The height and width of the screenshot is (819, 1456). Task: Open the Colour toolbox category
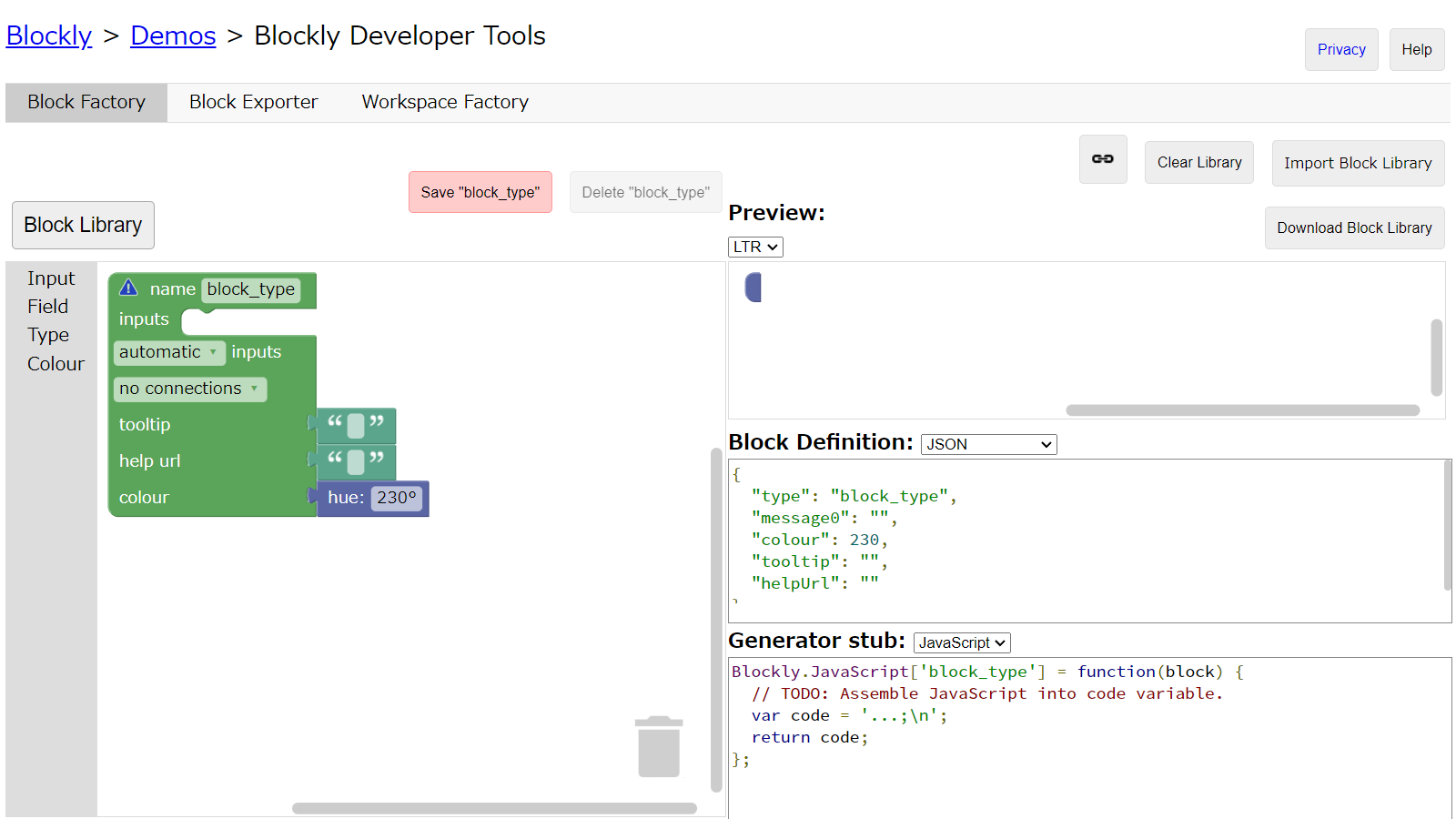point(56,364)
